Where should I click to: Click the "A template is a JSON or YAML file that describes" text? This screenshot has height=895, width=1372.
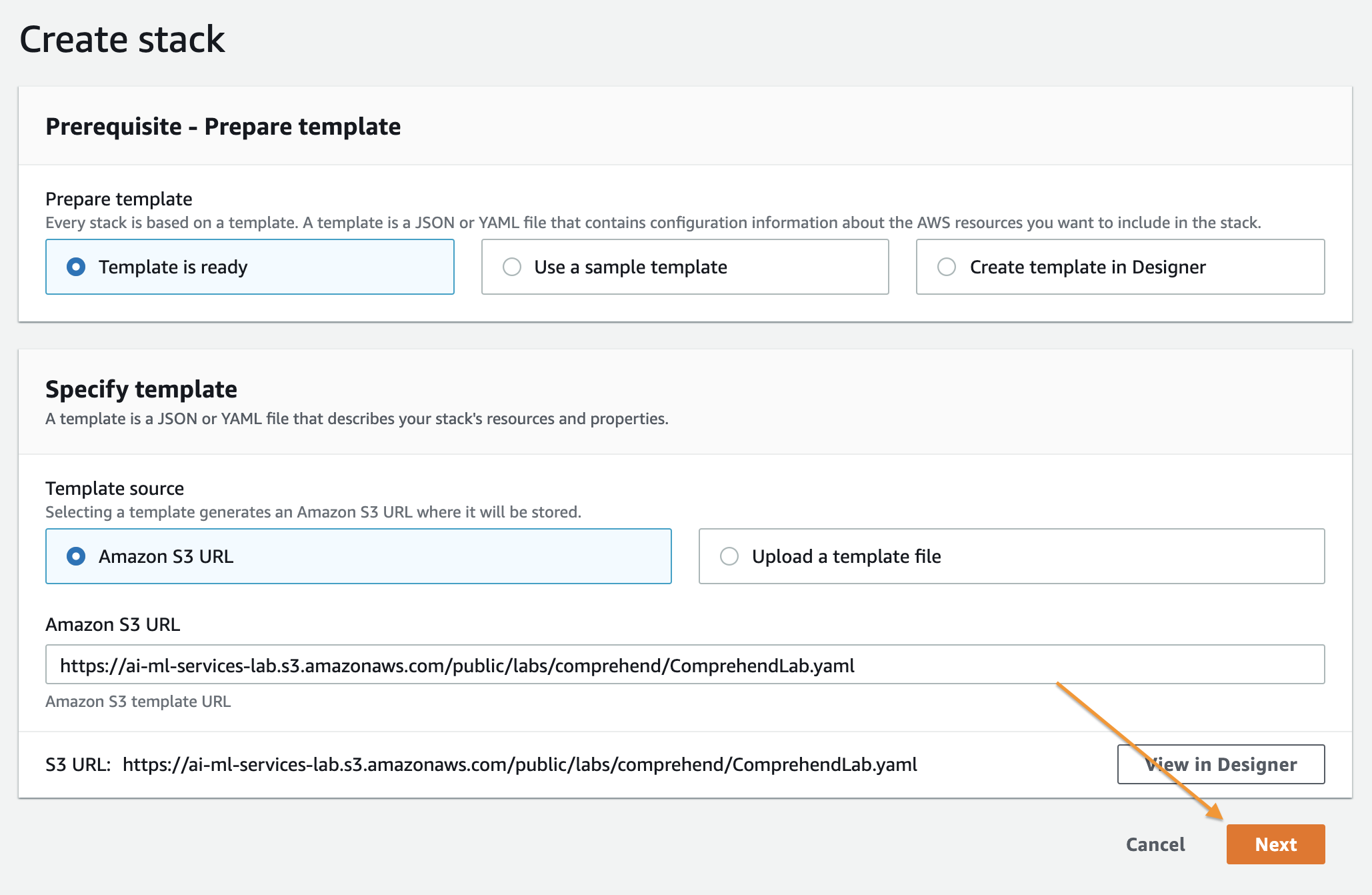click(x=356, y=419)
